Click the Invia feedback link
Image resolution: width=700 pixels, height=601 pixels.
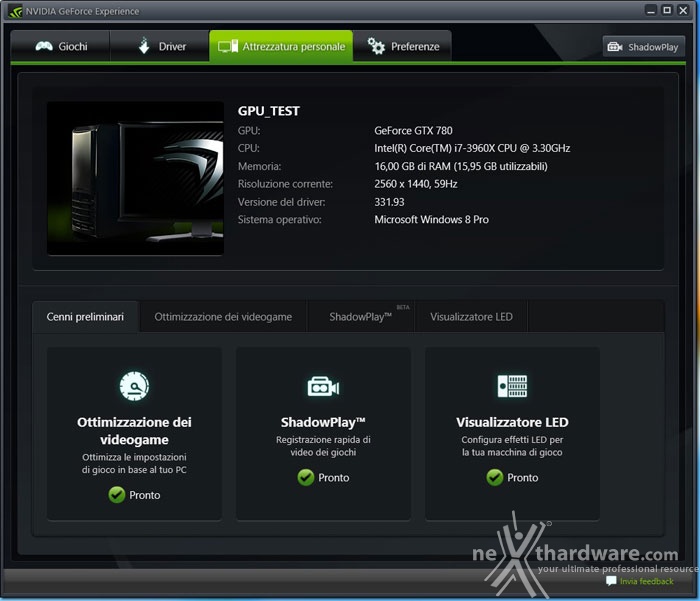[646, 581]
